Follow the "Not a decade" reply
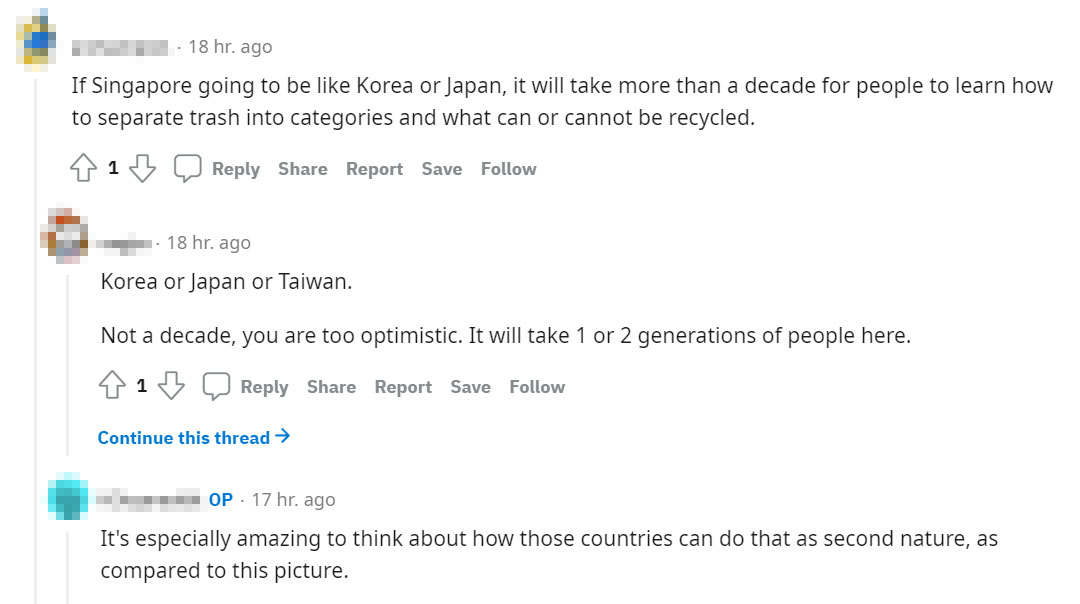 tap(537, 387)
